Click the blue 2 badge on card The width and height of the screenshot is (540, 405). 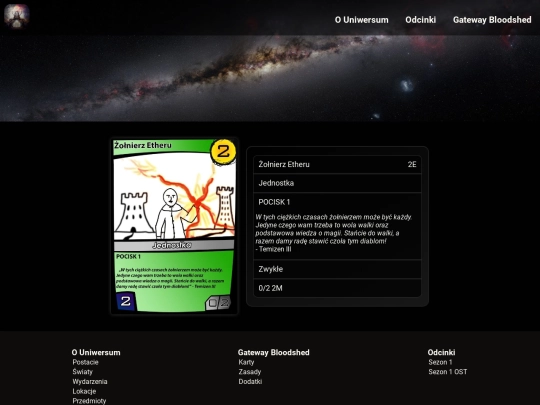(x=126, y=301)
